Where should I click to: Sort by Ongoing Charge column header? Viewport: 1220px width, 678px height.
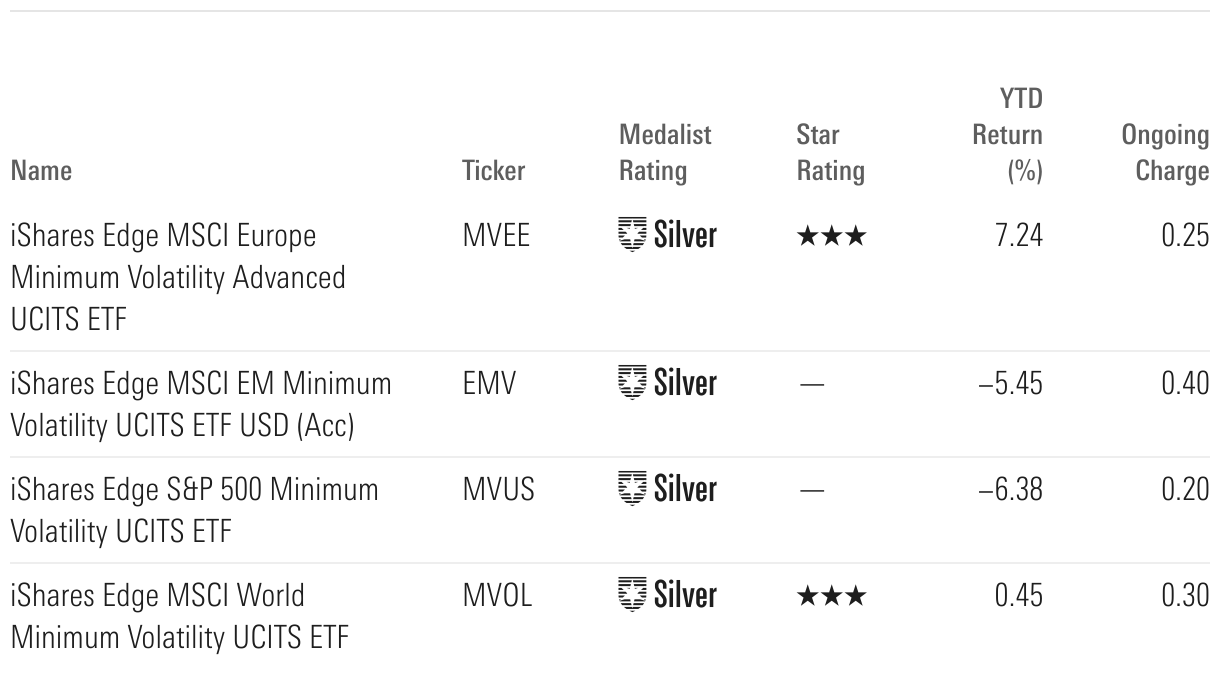click(1165, 152)
